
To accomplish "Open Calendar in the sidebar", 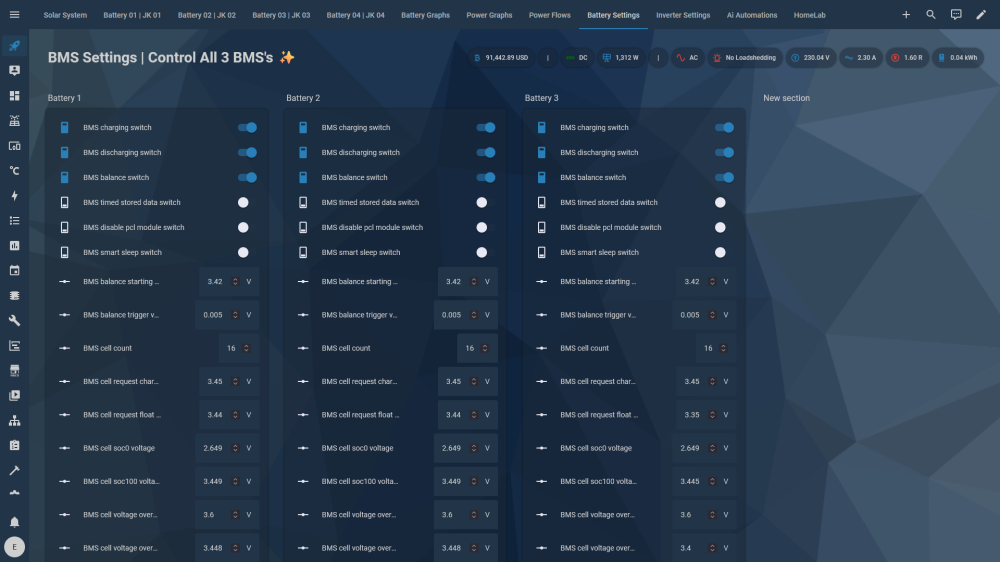I will 14,270.
